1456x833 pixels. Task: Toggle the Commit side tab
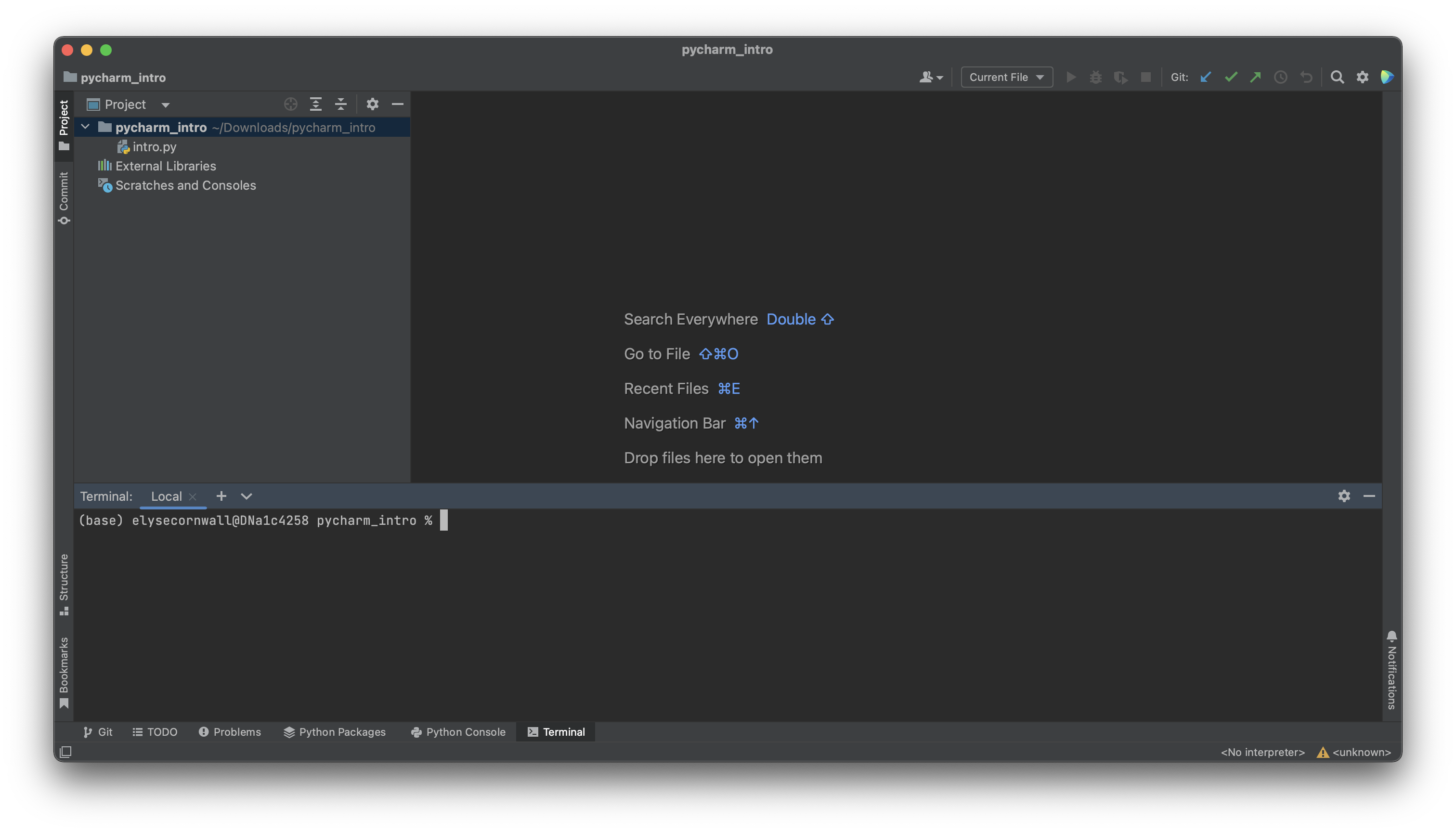[x=64, y=197]
